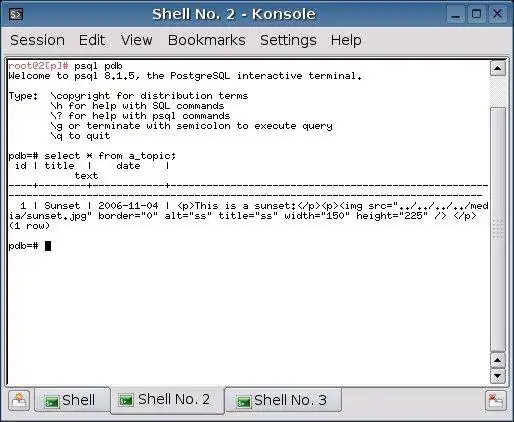Switch to the Shell tab
Image resolution: width=514 pixels, height=422 pixels.
[x=72, y=400]
